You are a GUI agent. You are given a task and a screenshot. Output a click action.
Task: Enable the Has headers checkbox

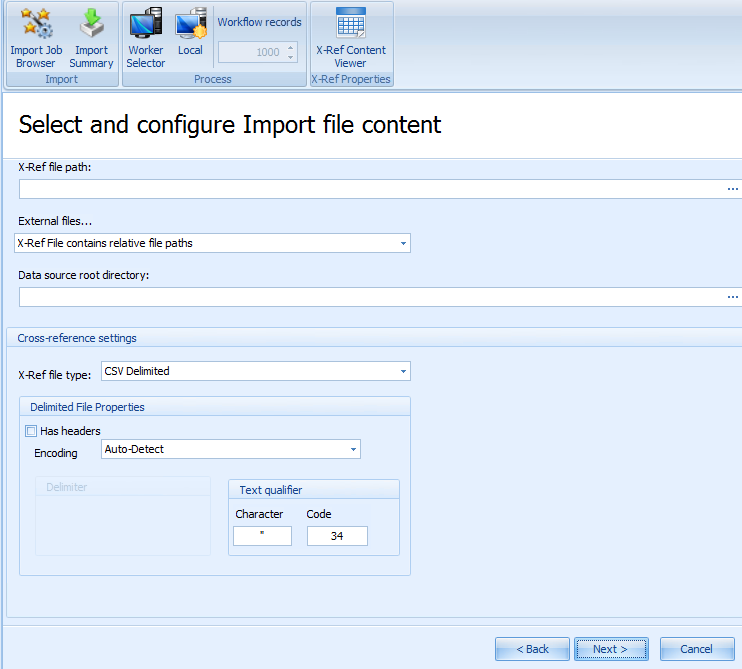click(x=31, y=431)
